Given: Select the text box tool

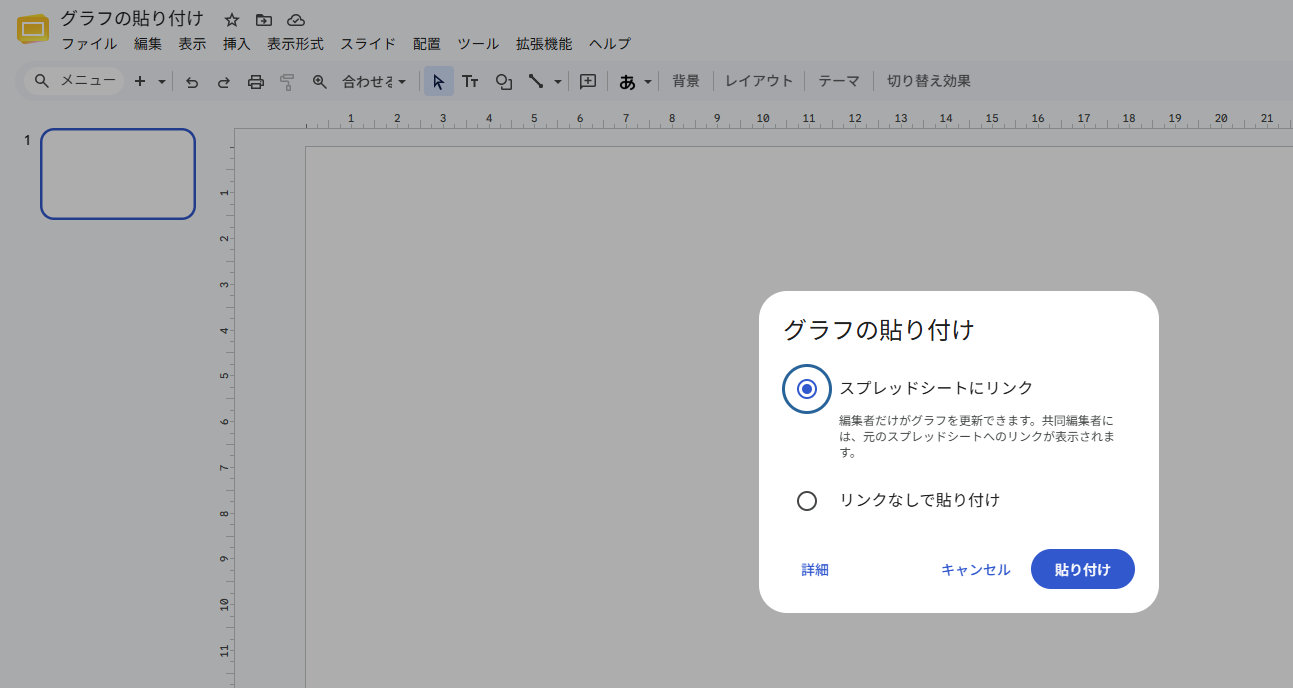Looking at the screenshot, I should [x=470, y=82].
